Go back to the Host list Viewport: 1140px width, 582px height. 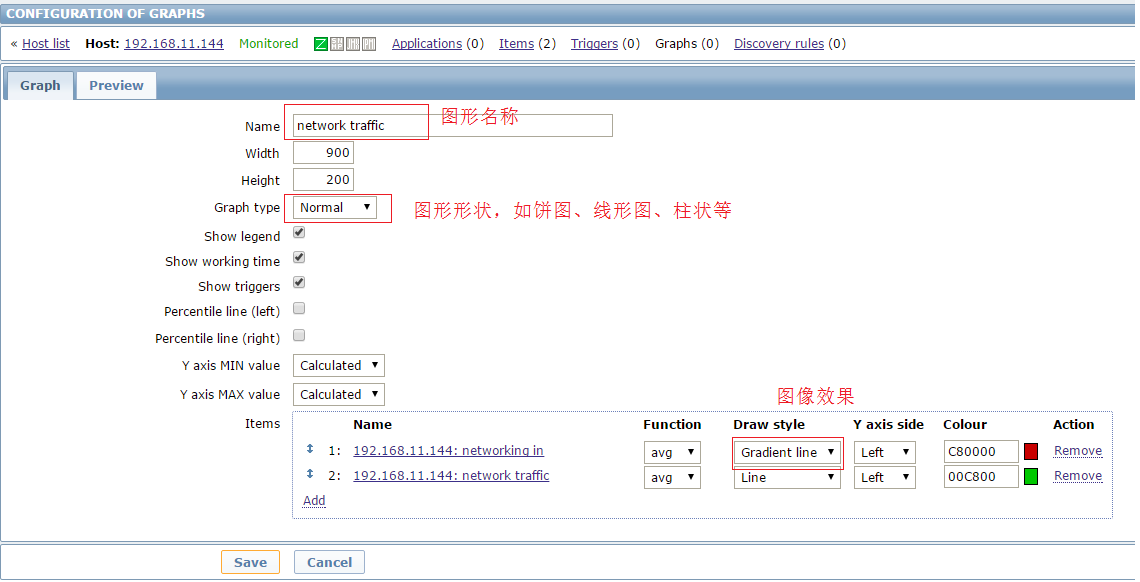46,44
